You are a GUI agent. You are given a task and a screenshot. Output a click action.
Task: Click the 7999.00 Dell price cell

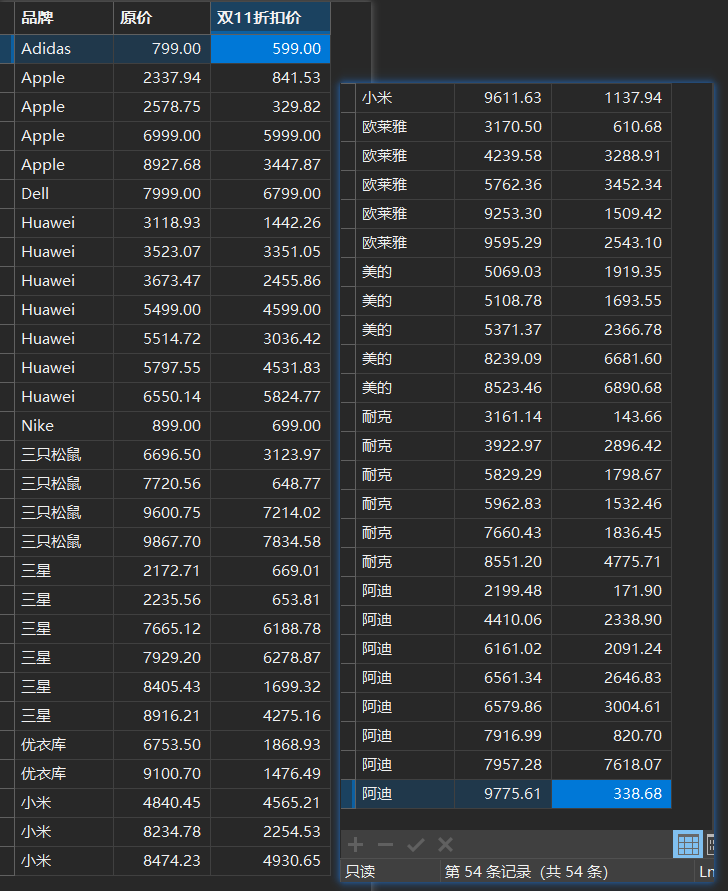[x=162, y=194]
